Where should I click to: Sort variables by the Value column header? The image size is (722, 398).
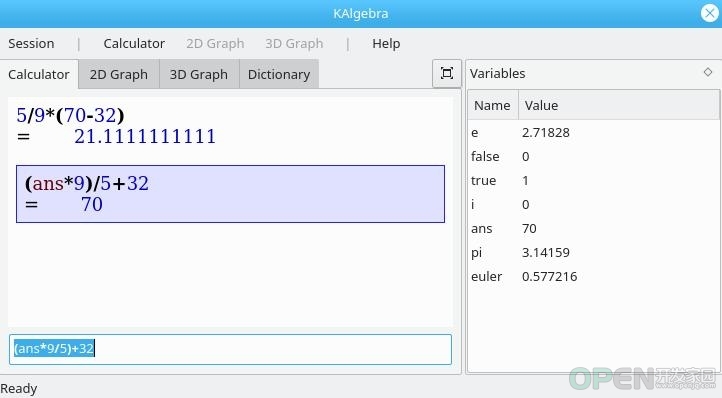point(618,105)
